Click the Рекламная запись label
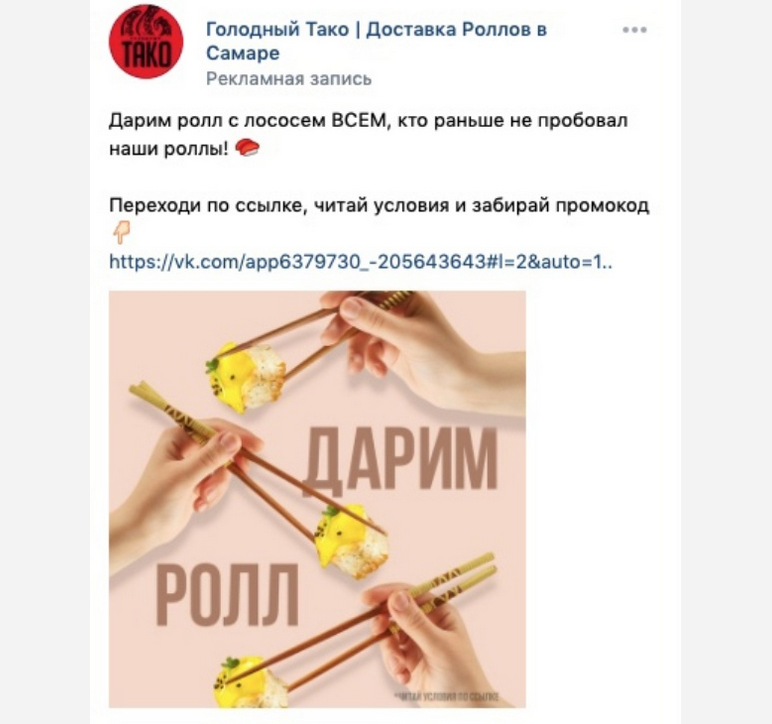Image resolution: width=772 pixels, height=724 pixels. coord(289,79)
